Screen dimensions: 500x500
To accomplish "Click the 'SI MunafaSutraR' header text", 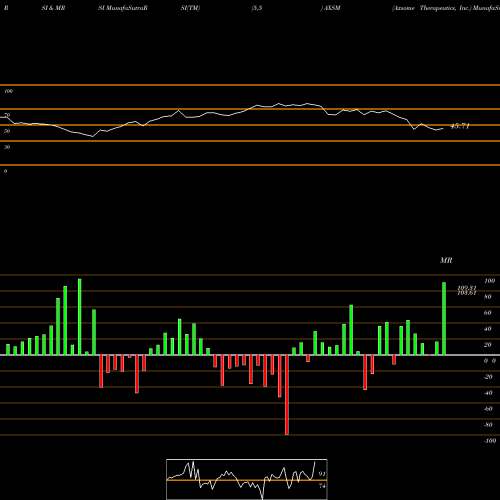I will click(x=123, y=8).
